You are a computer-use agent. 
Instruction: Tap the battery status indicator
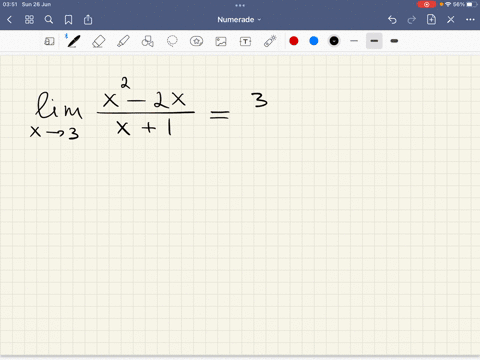pos(471,4)
